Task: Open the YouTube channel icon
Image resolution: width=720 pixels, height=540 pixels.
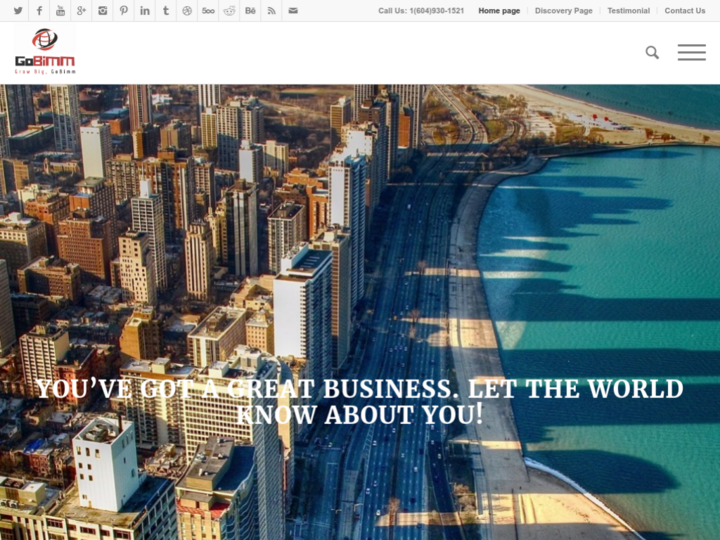Action: (x=60, y=11)
